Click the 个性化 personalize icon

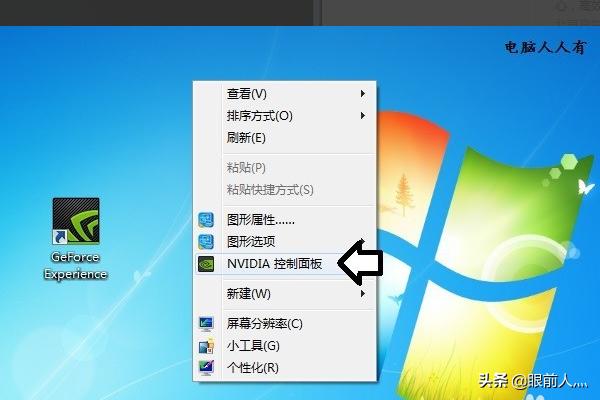point(206,367)
